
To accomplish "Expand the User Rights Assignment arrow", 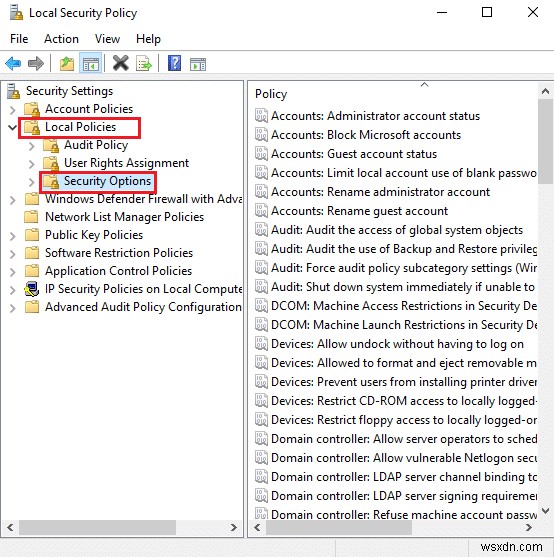I will click(x=32, y=164).
